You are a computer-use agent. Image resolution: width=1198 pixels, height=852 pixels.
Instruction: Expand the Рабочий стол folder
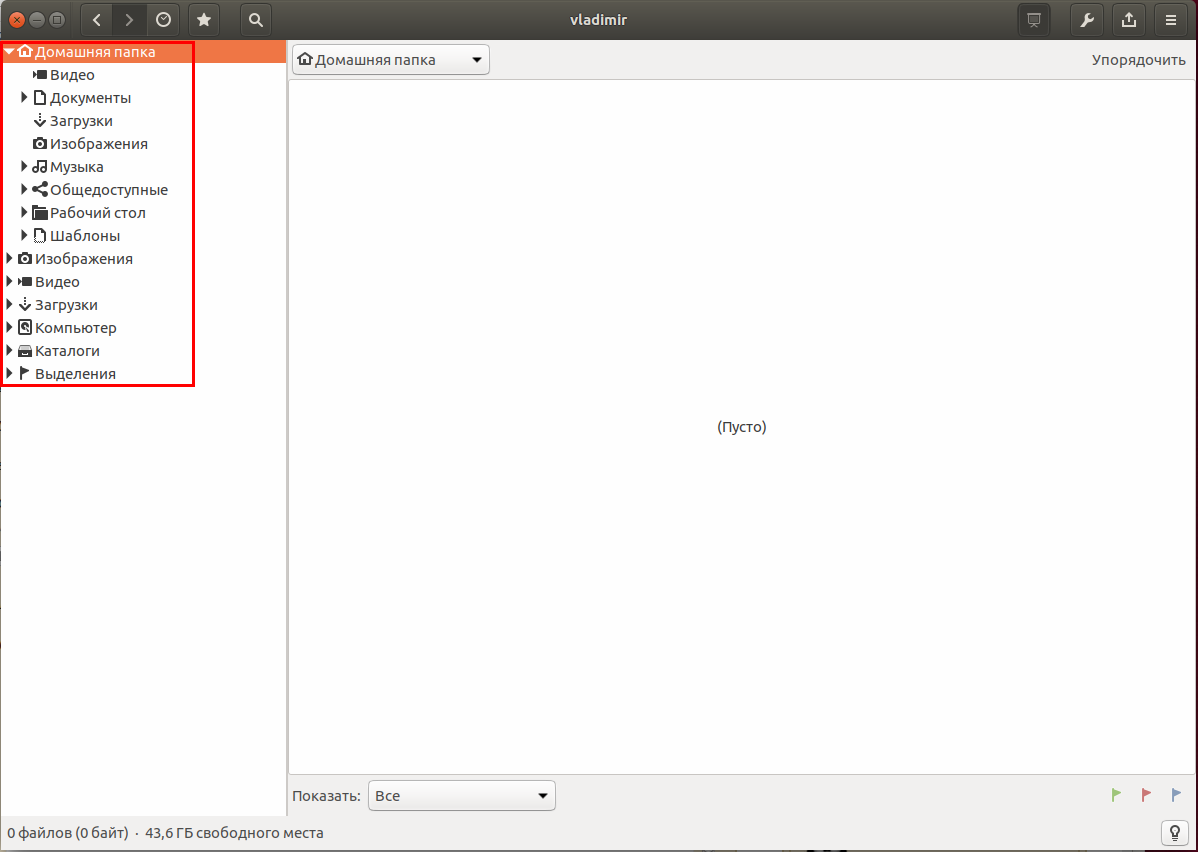24,212
